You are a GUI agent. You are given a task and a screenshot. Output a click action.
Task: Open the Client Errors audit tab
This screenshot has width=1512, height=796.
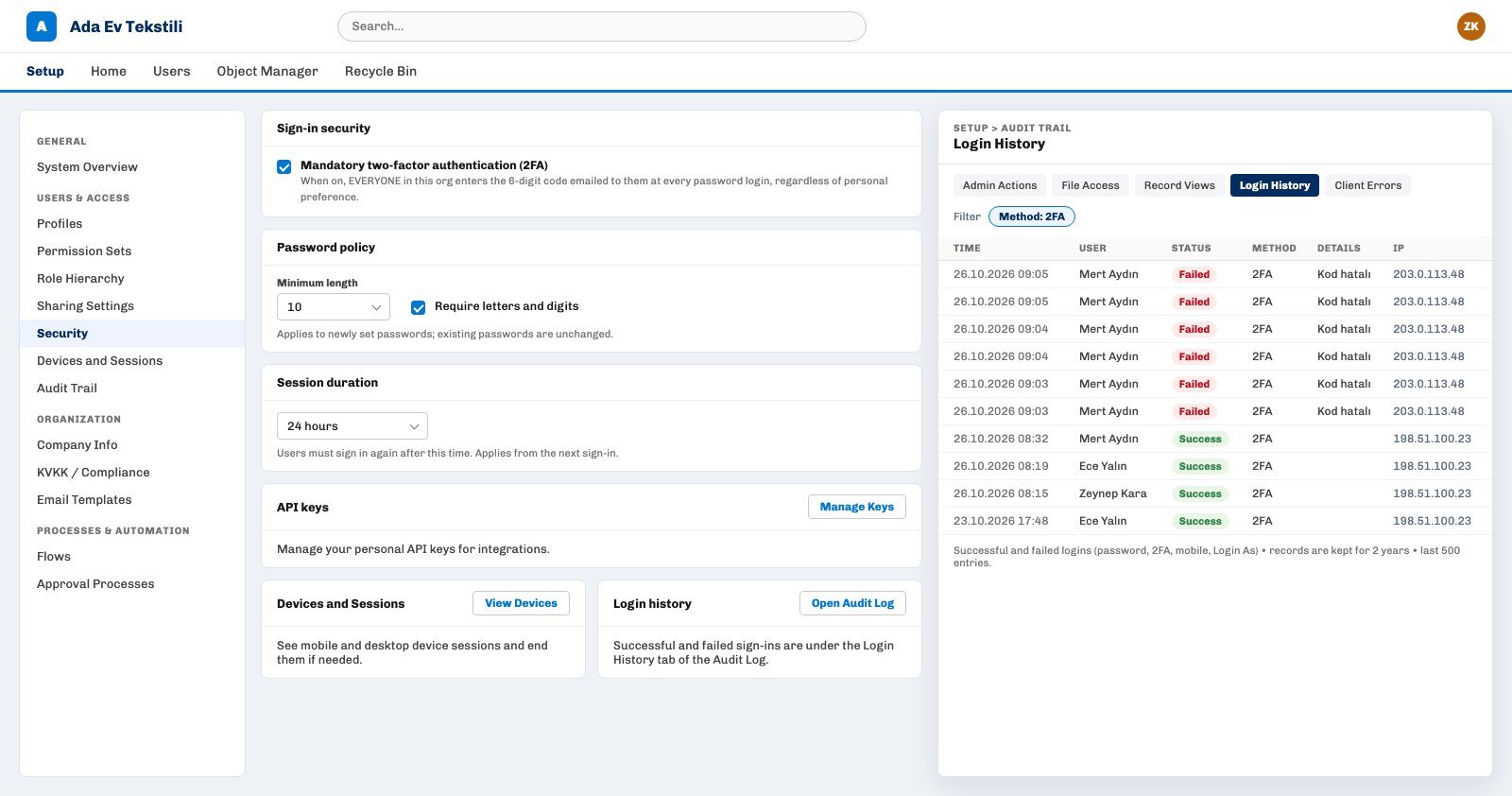[1368, 185]
